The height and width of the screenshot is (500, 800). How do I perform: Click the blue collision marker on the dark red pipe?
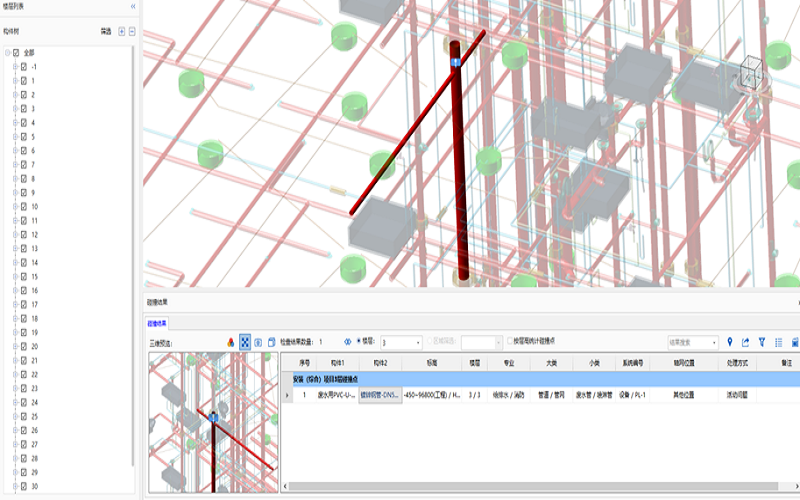click(456, 62)
